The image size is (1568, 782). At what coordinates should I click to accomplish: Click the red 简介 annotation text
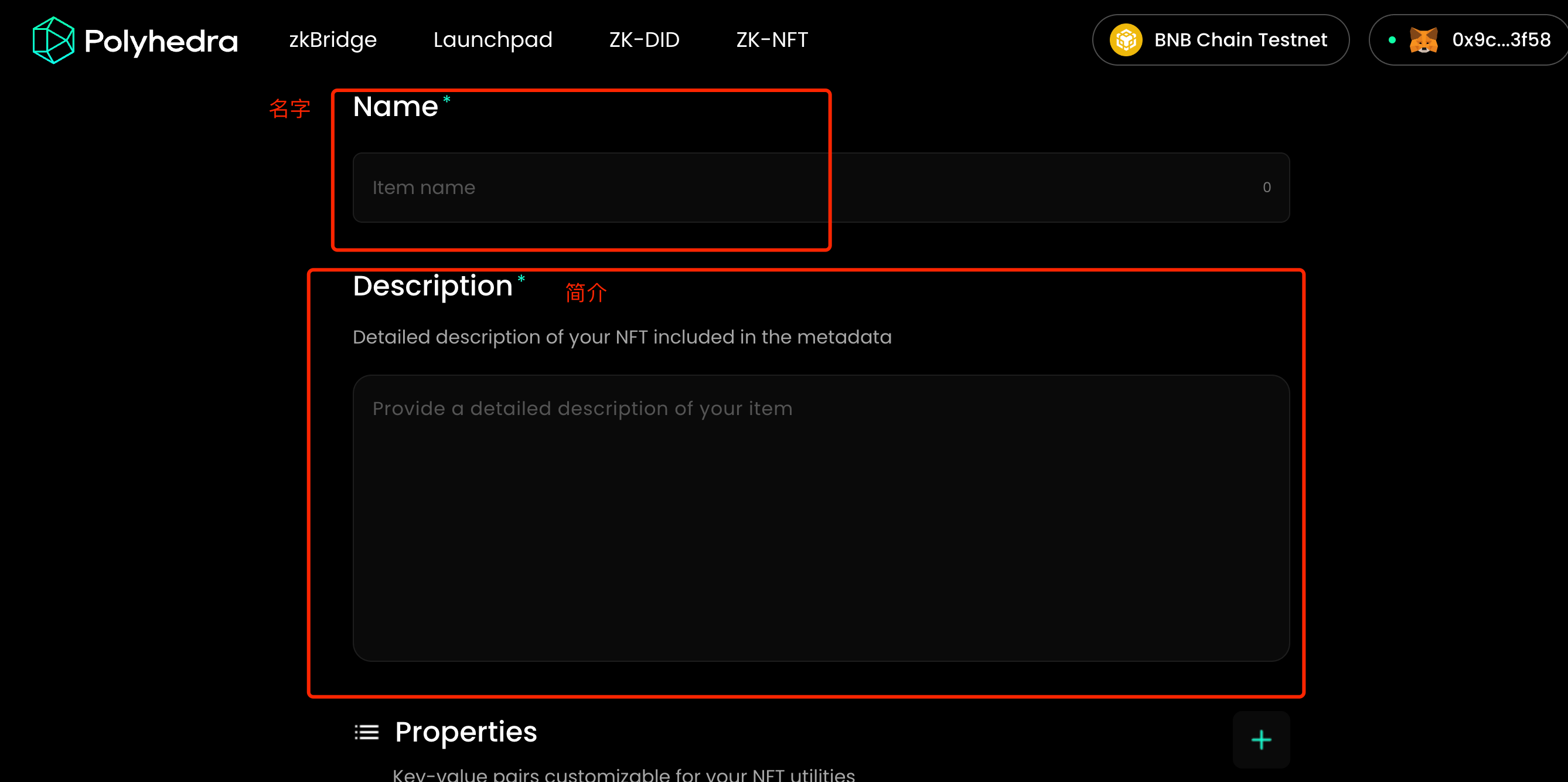tap(585, 293)
